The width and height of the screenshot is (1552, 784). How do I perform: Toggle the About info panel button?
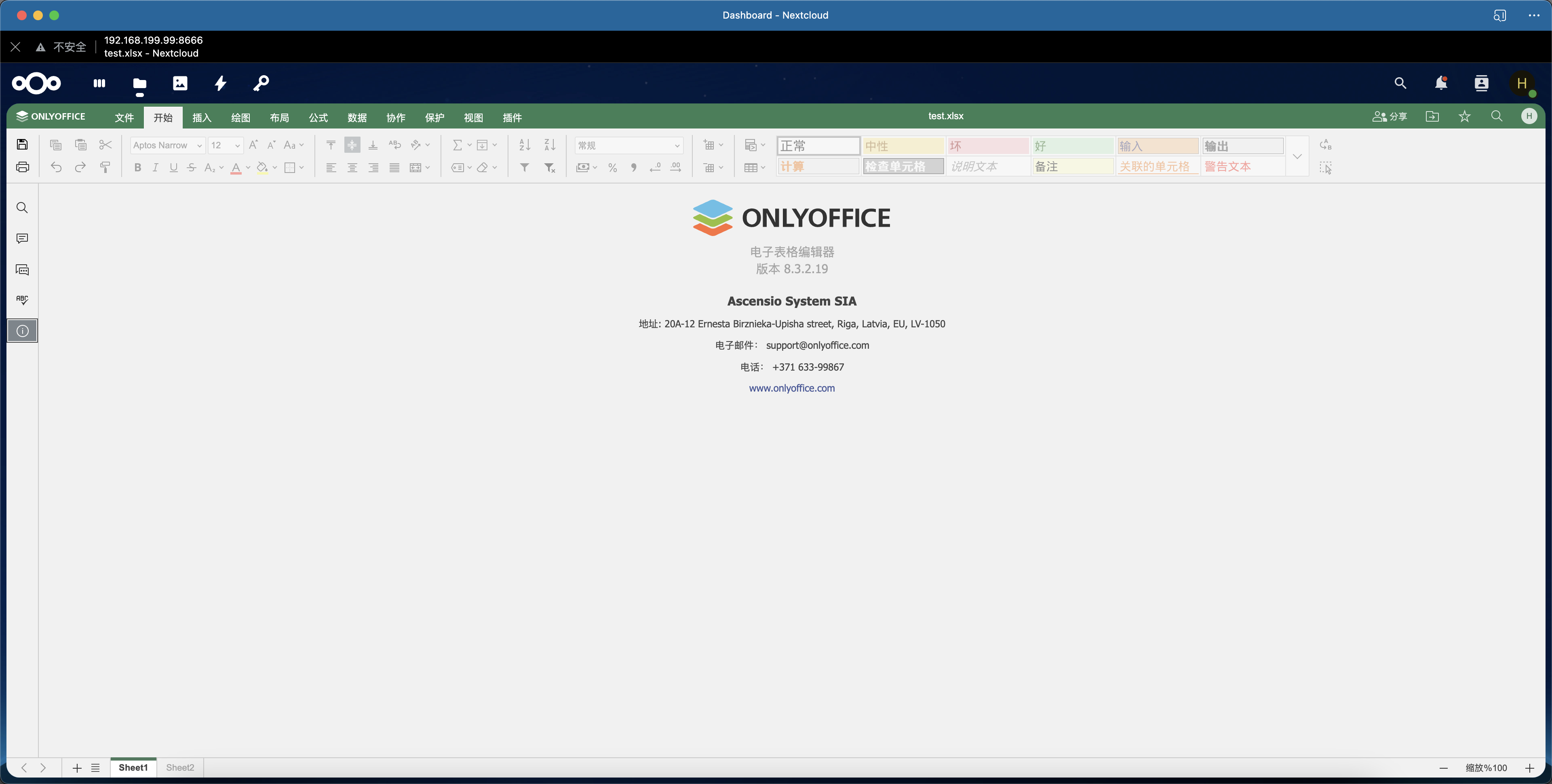click(22, 331)
